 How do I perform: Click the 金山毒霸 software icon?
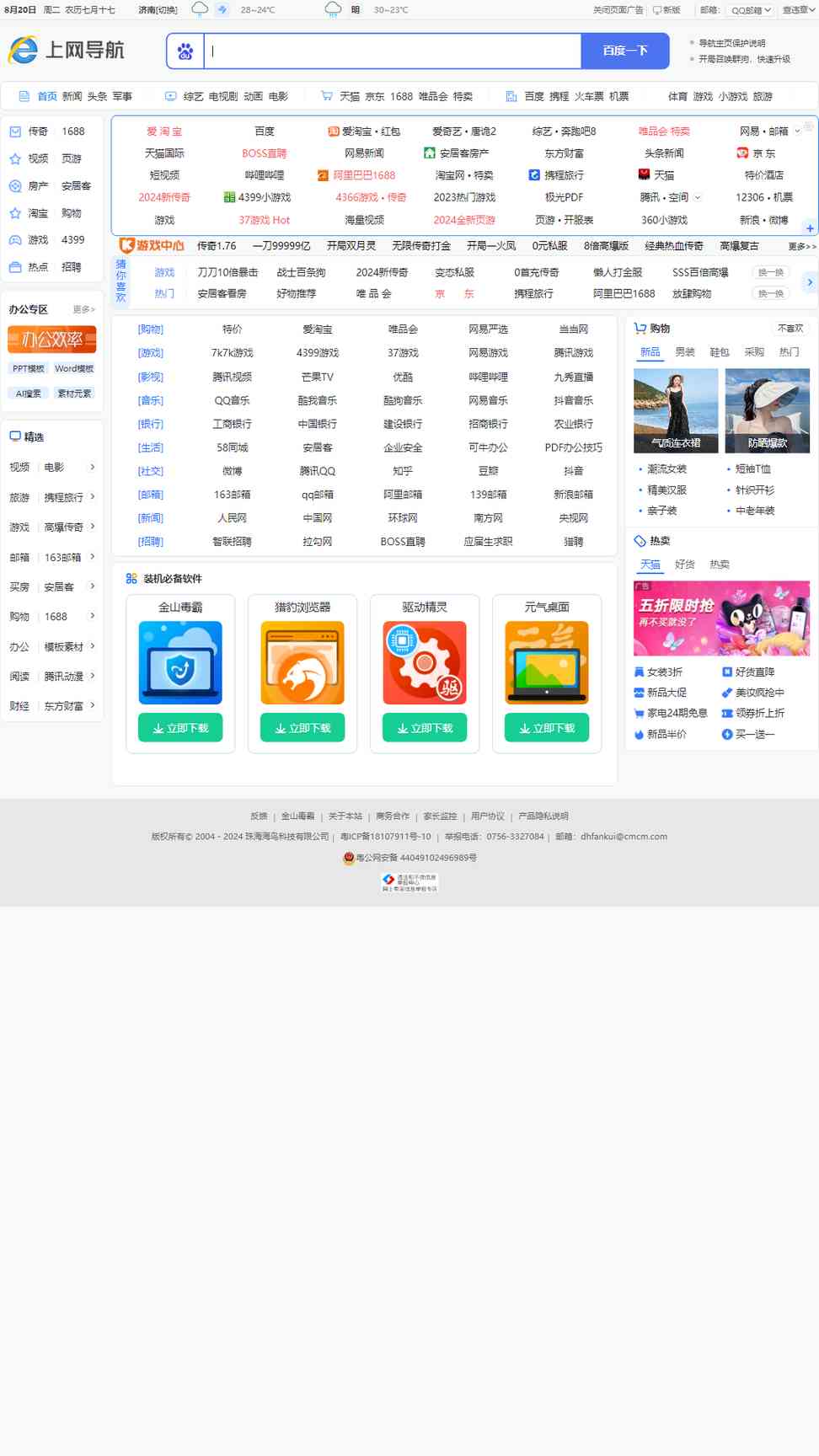pos(180,662)
